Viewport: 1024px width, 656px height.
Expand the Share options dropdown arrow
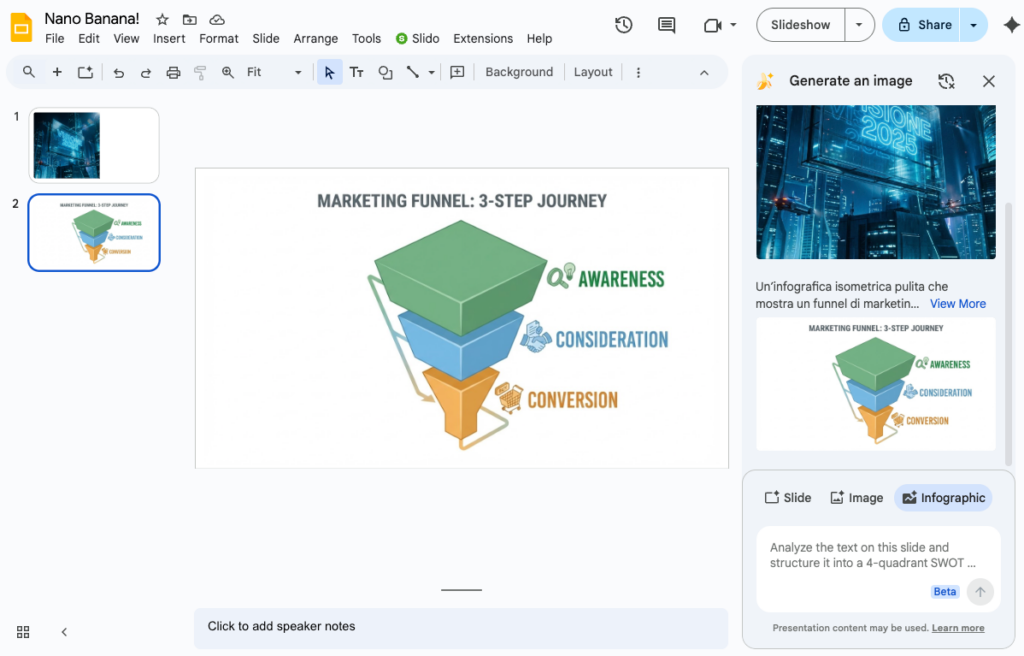[x=974, y=25]
